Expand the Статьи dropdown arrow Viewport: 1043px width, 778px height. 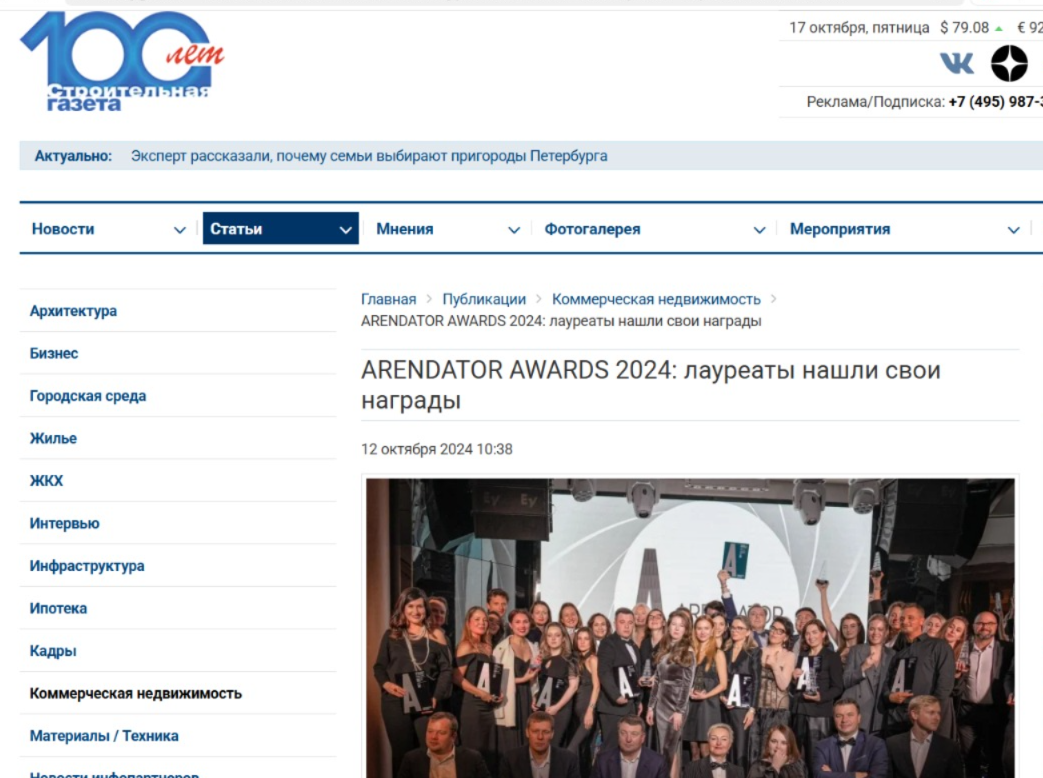coord(346,230)
